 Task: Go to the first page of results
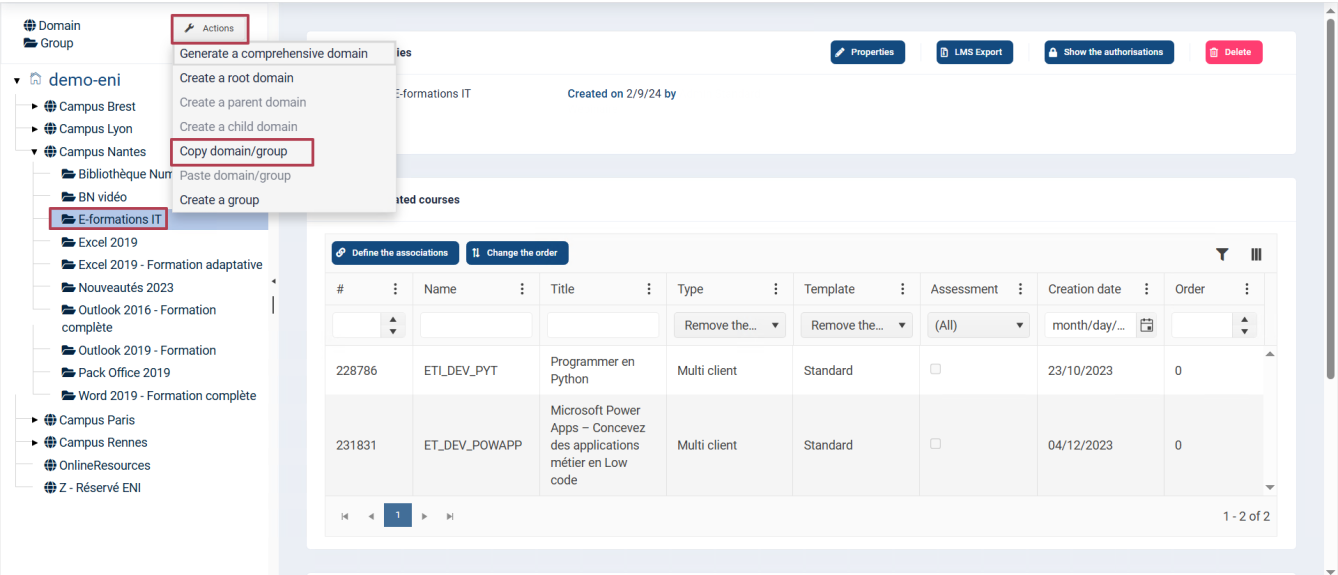(x=345, y=516)
